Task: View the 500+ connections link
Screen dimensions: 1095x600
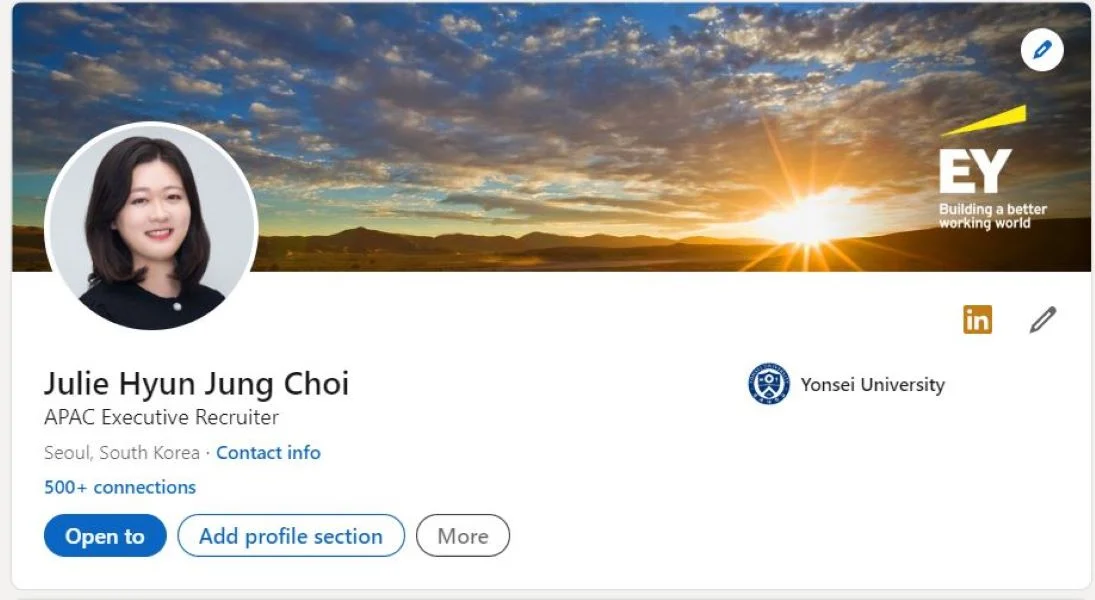Action: [120, 487]
